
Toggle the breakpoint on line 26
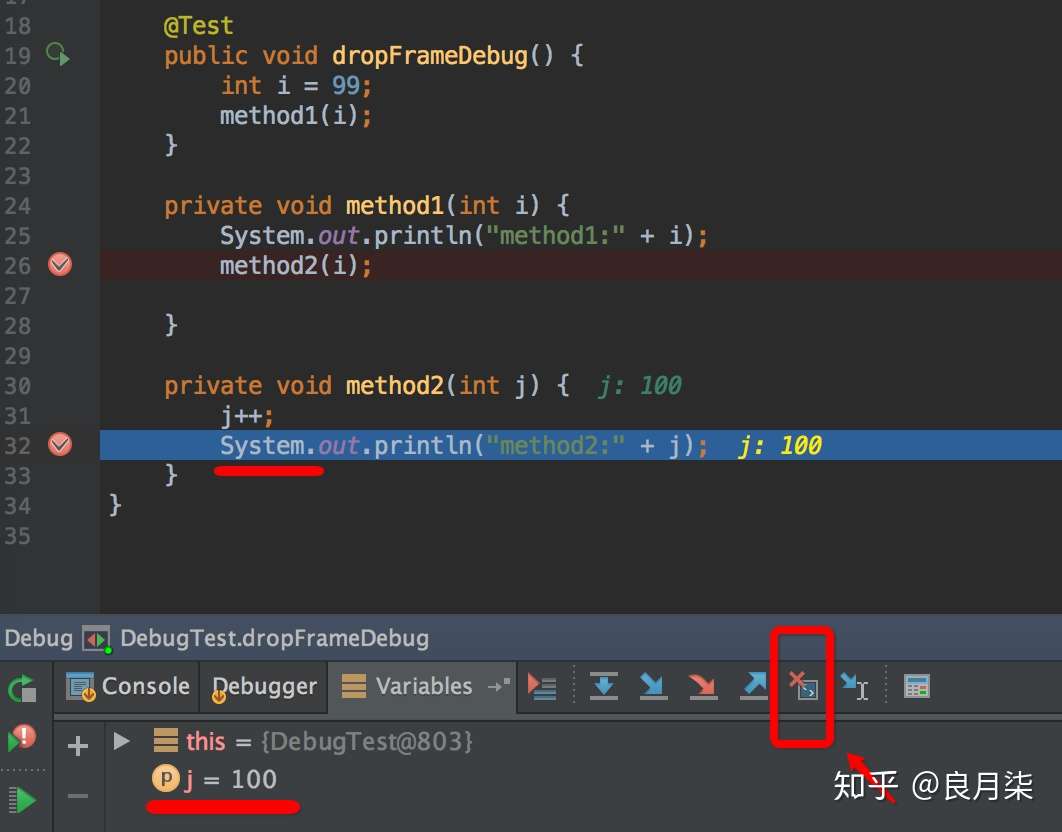(60, 264)
